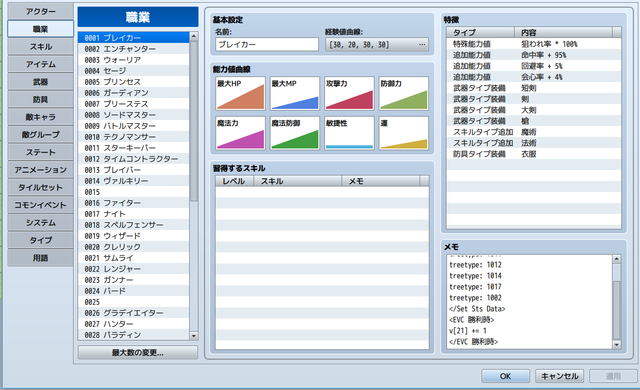
Task: Open the 最大MP parameter curve
Action: click(295, 93)
